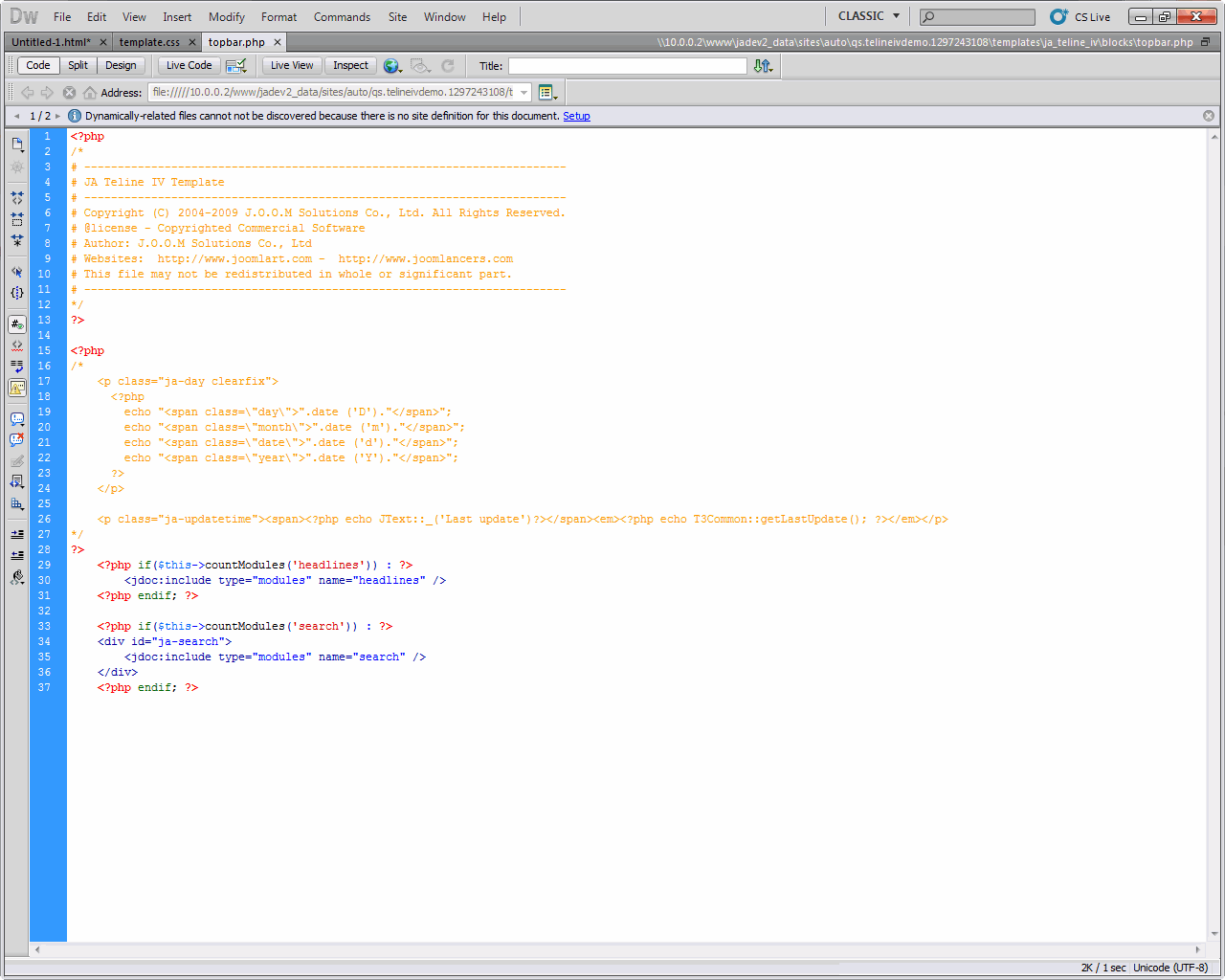Open the Address bar dropdown arrow
The image size is (1225, 980).
pos(523,92)
